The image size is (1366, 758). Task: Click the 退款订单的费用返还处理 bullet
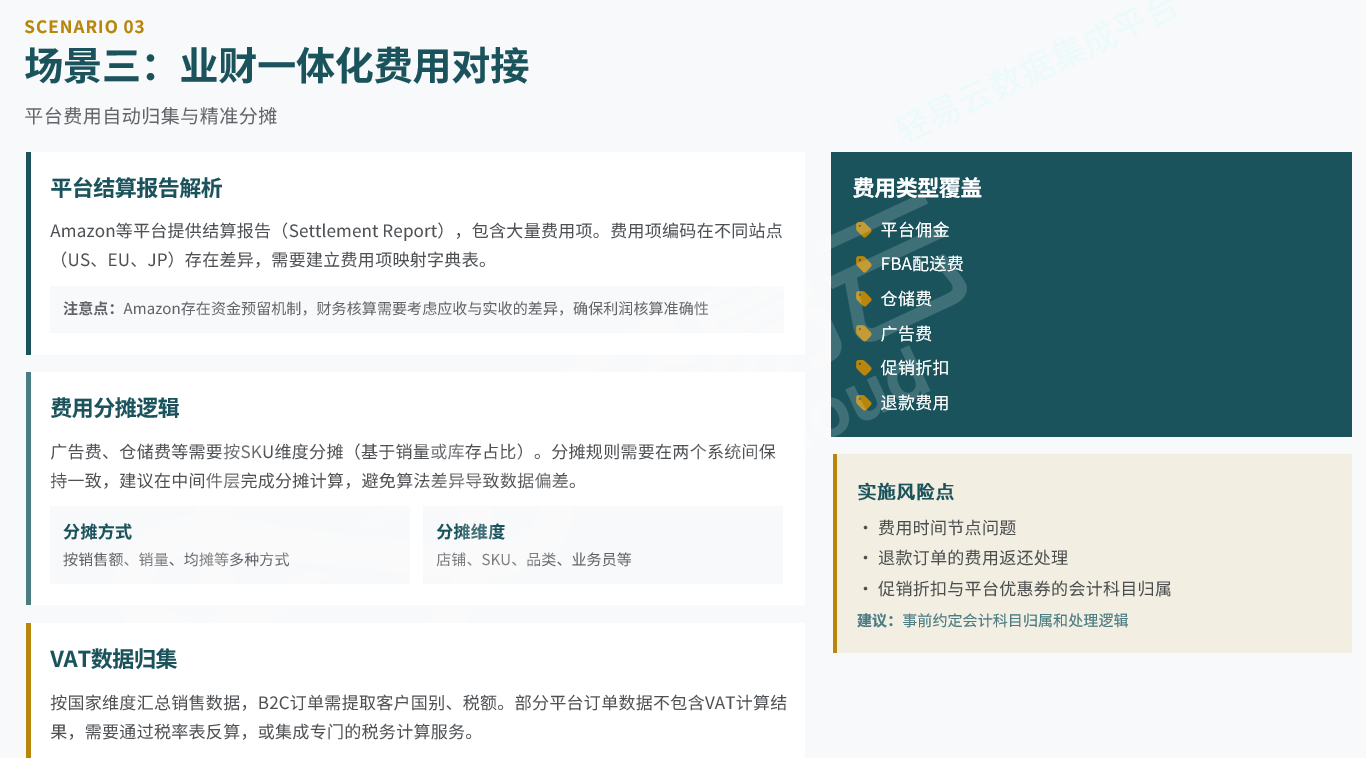(x=972, y=558)
